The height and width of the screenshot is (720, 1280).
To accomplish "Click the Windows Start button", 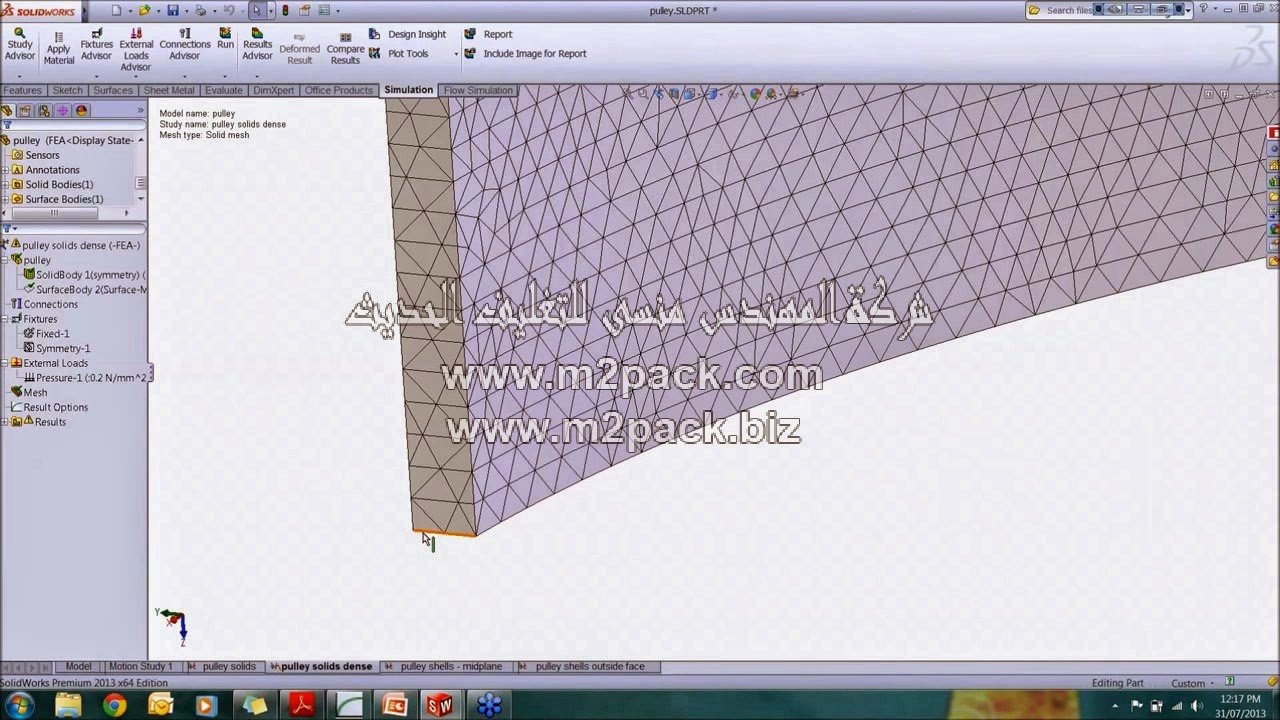I will click(19, 705).
